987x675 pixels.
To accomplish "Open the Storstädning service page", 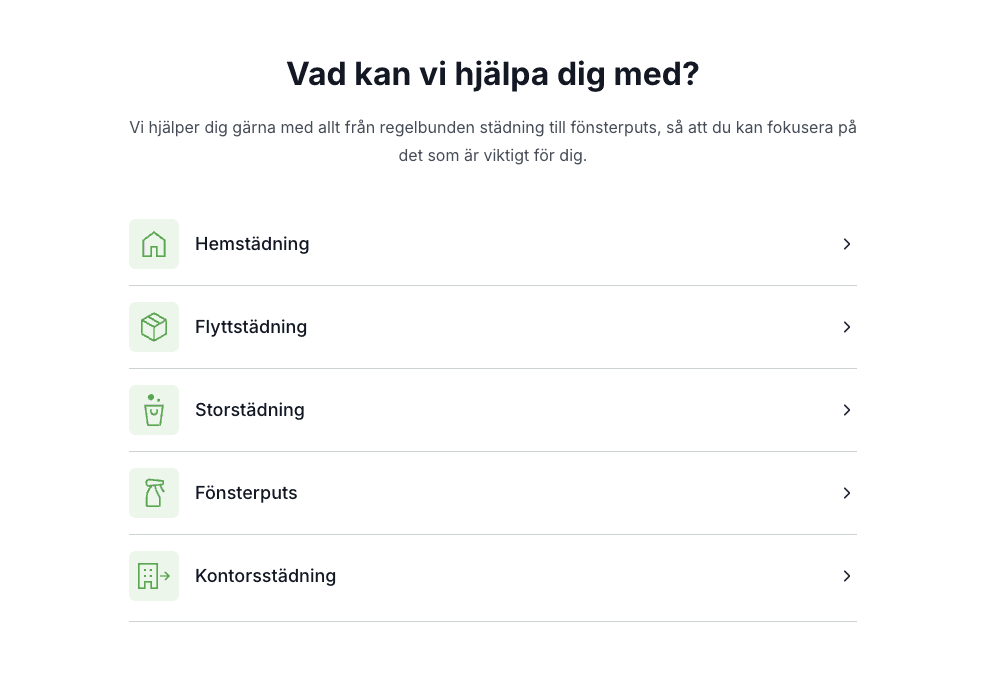I will (x=250, y=410).
